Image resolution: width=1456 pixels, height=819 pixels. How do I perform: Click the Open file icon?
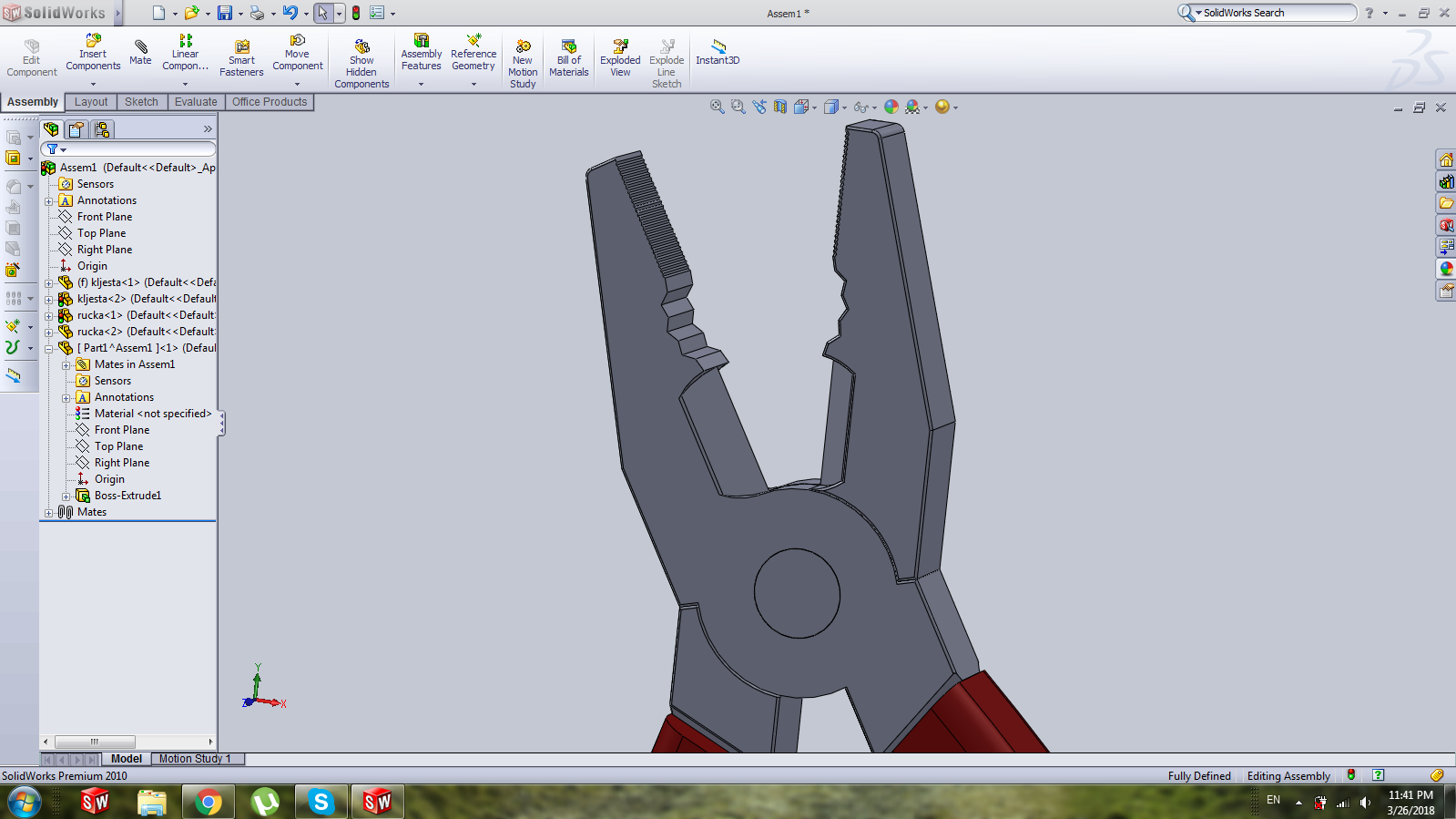click(x=191, y=13)
